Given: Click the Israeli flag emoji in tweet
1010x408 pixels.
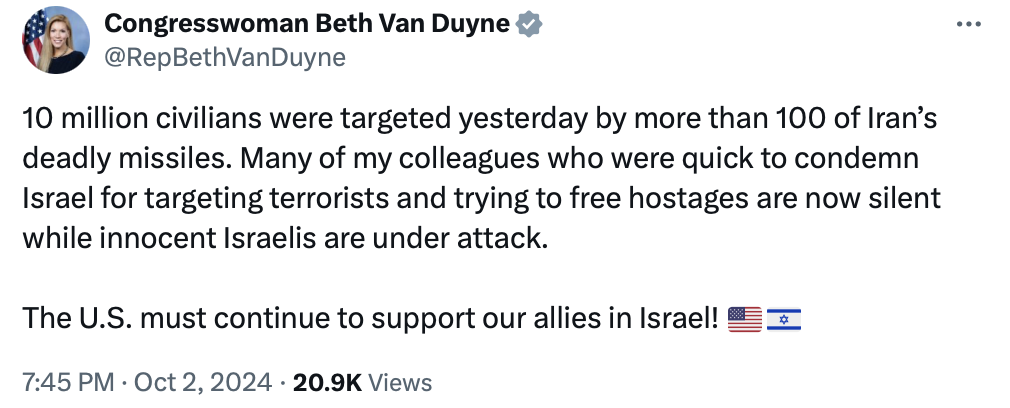Looking at the screenshot, I should (x=783, y=320).
